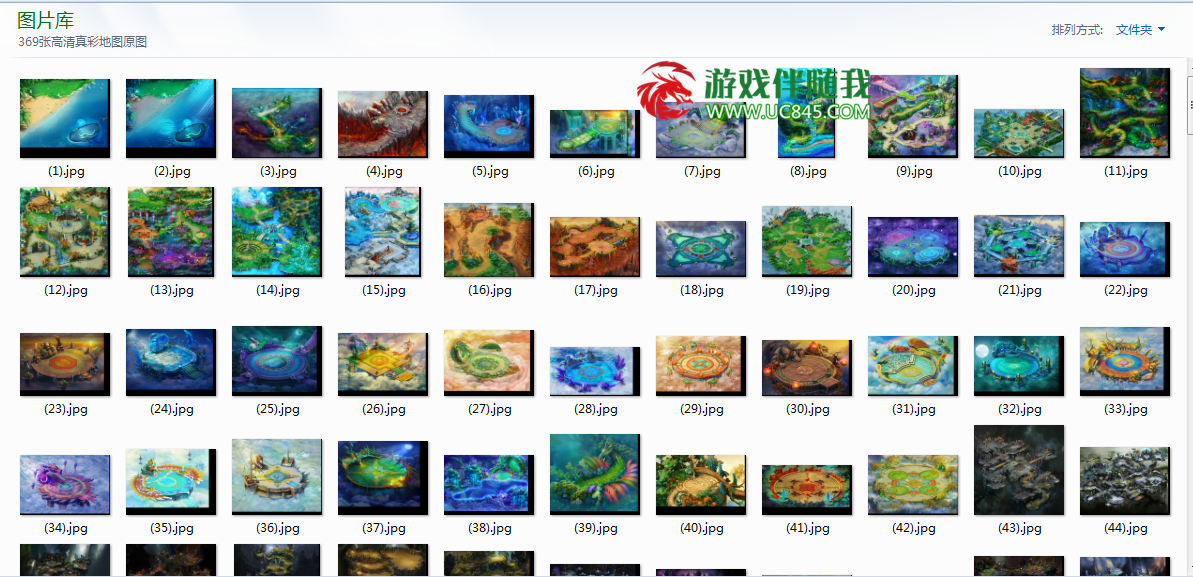Click the 369张高清真彩地图原图 subtitle
This screenshot has height=577, width=1193.
[82, 43]
